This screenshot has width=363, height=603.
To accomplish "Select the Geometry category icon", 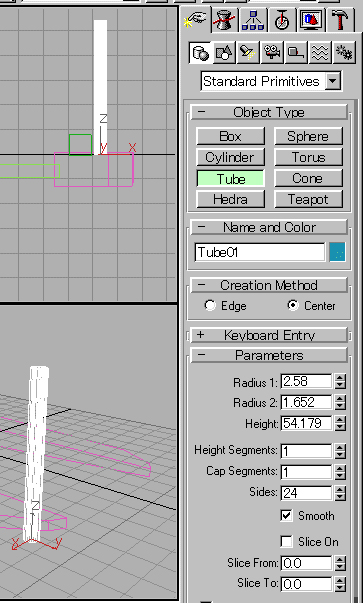I will (200, 53).
